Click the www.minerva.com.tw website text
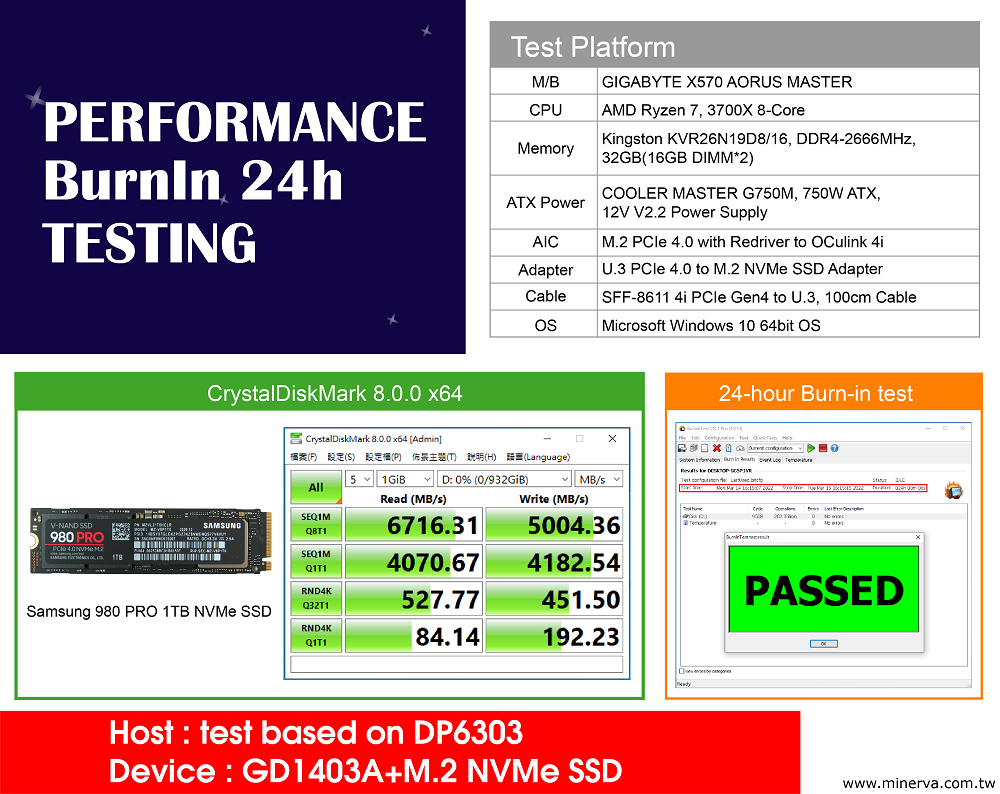 click(918, 783)
